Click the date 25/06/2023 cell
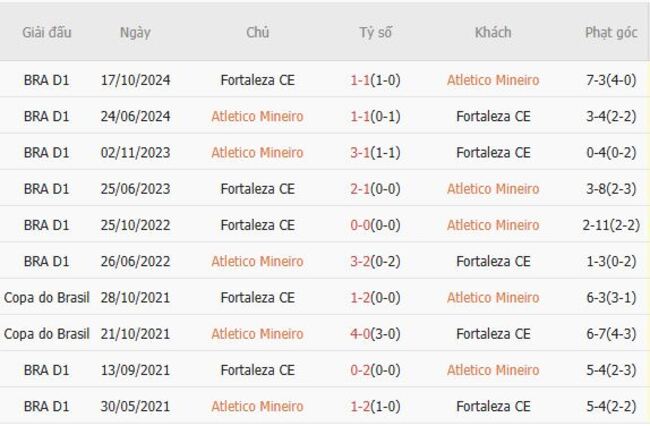The width and height of the screenshot is (650, 426). tap(135, 189)
